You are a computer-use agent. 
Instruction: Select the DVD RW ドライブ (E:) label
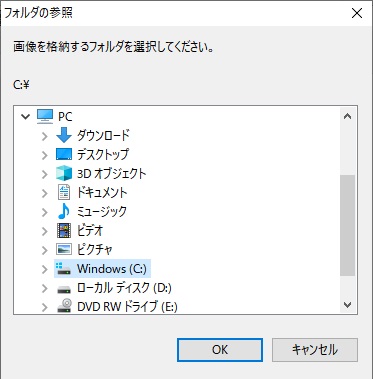coord(127,307)
